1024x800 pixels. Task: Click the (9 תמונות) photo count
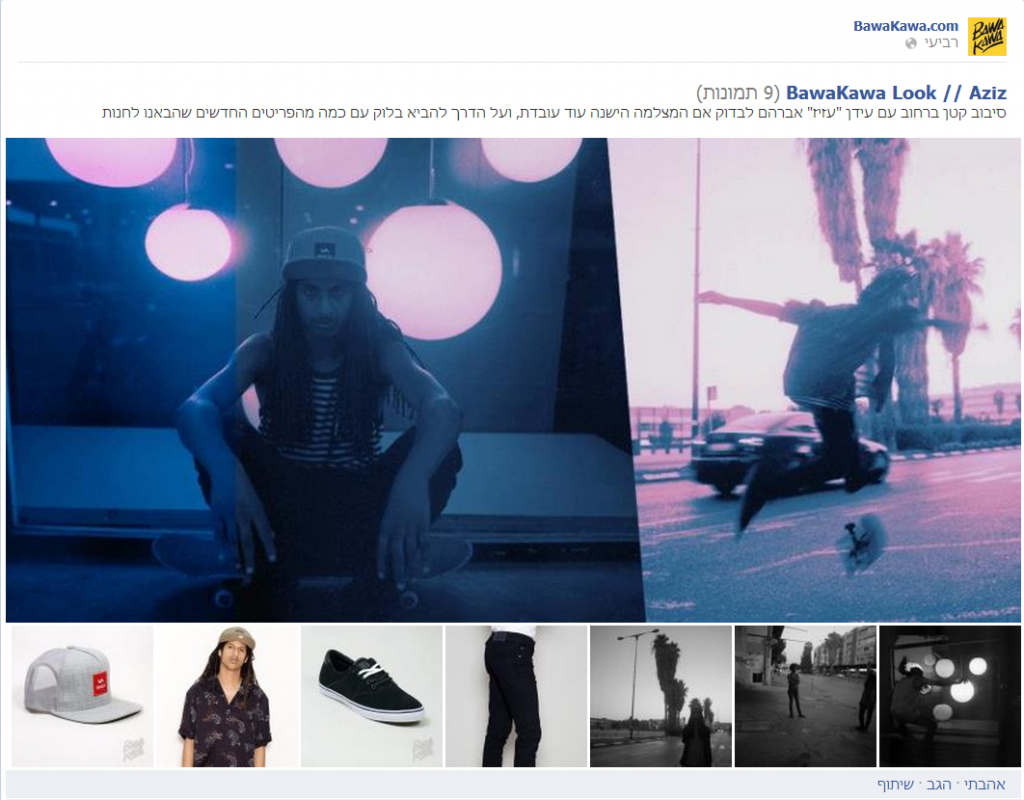tap(739, 93)
